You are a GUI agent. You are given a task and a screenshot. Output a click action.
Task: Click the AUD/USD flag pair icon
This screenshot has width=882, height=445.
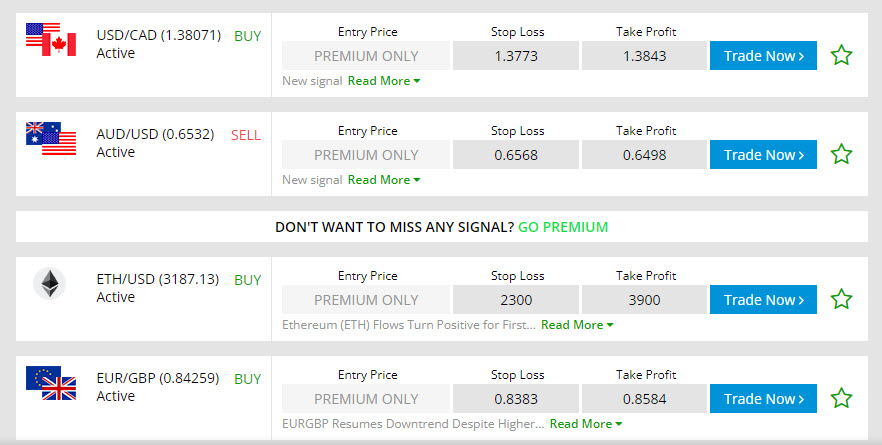tap(51, 138)
